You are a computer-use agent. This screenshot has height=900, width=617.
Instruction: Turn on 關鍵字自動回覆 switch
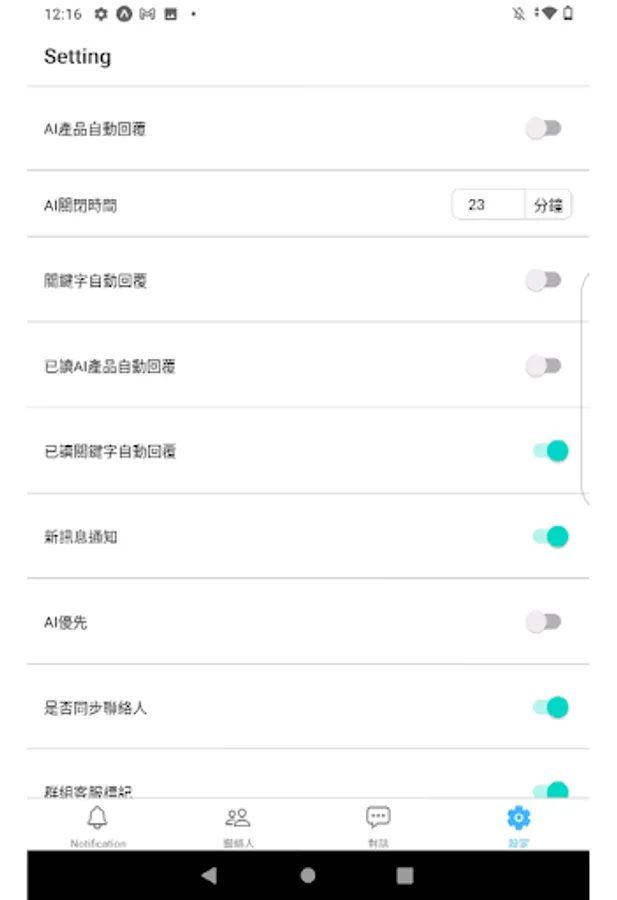tap(544, 280)
